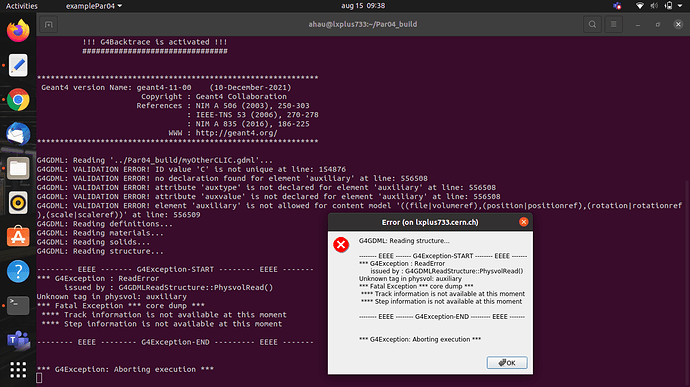Open Firefox from the dock

pos(18,31)
